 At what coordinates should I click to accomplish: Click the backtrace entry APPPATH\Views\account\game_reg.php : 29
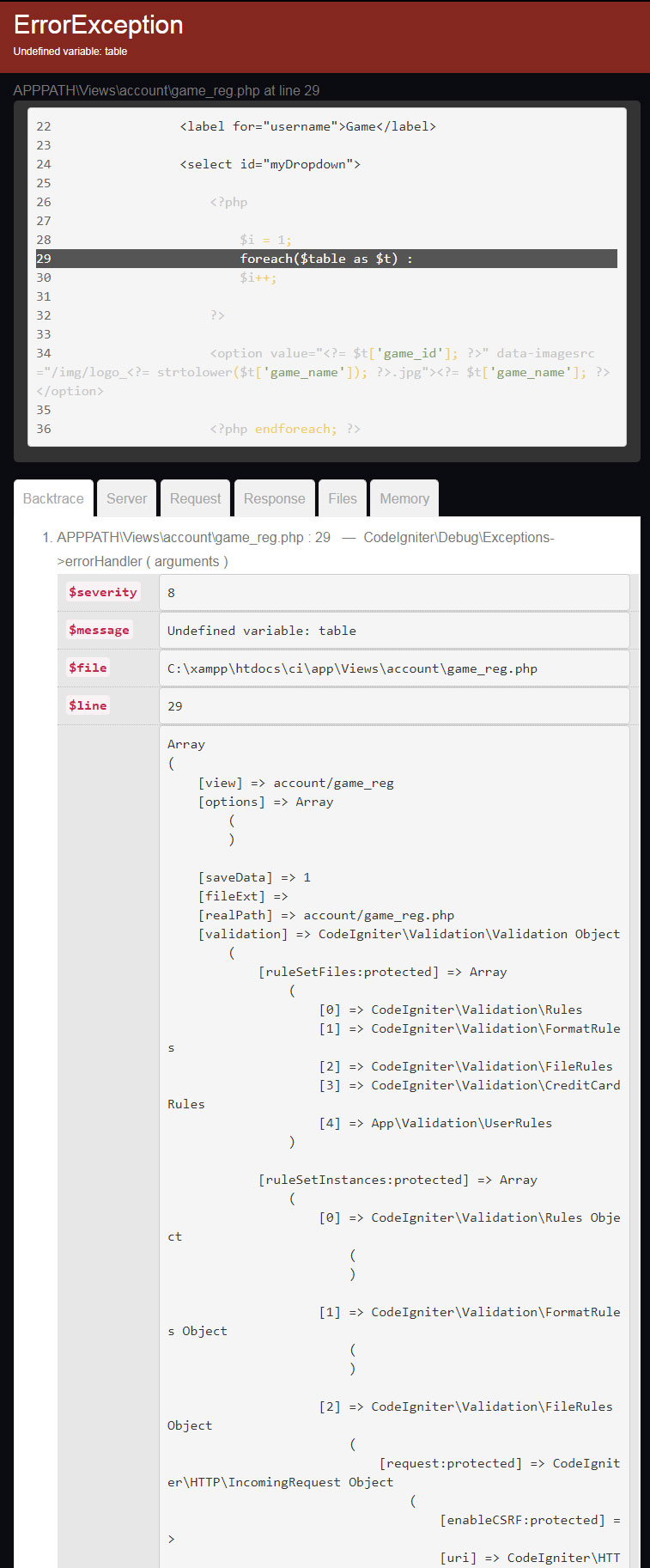coord(193,537)
